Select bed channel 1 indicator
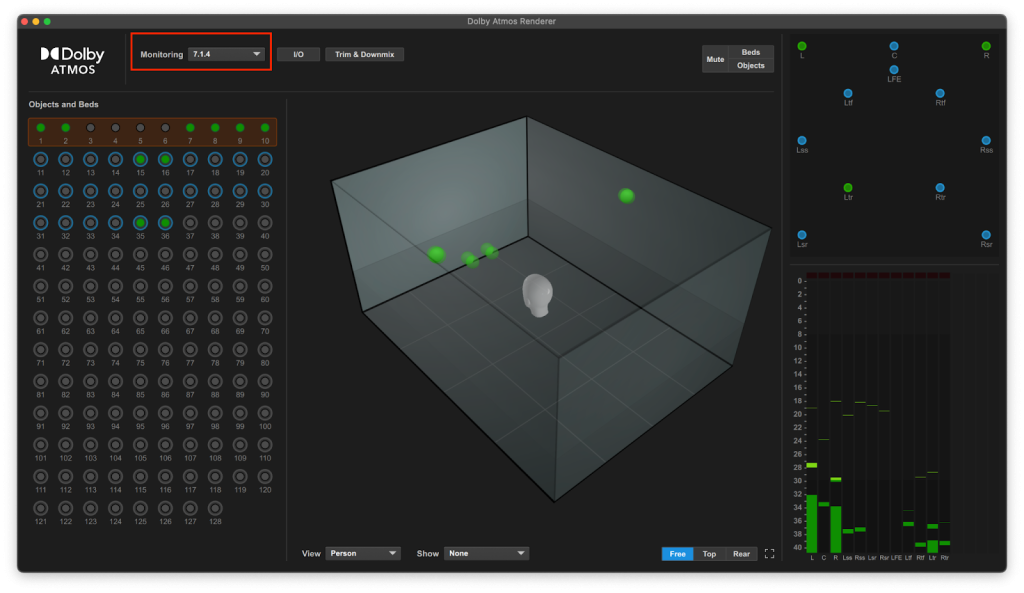This screenshot has height=593, width=1024. [x=40, y=128]
